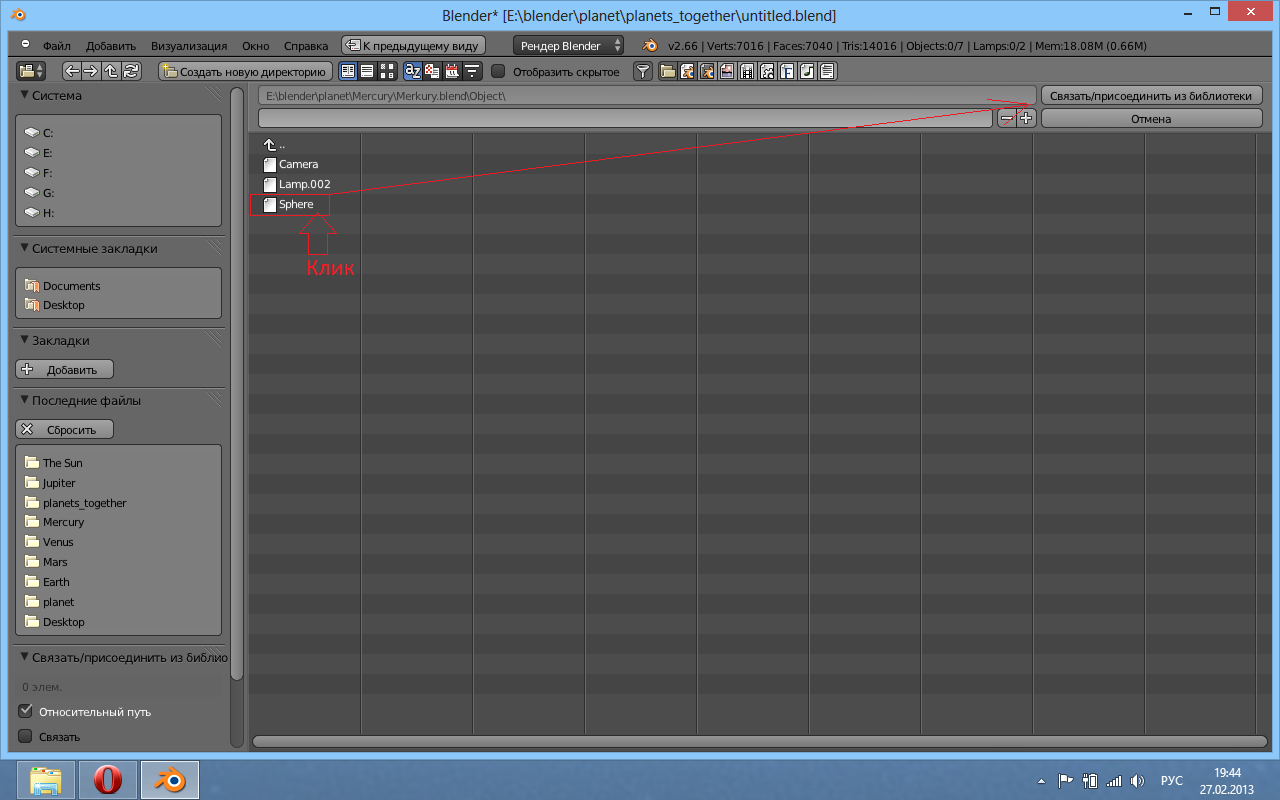Viewport: 1280px width, 800px height.
Task: Toggle the file filtering funnel
Action: tap(643, 71)
